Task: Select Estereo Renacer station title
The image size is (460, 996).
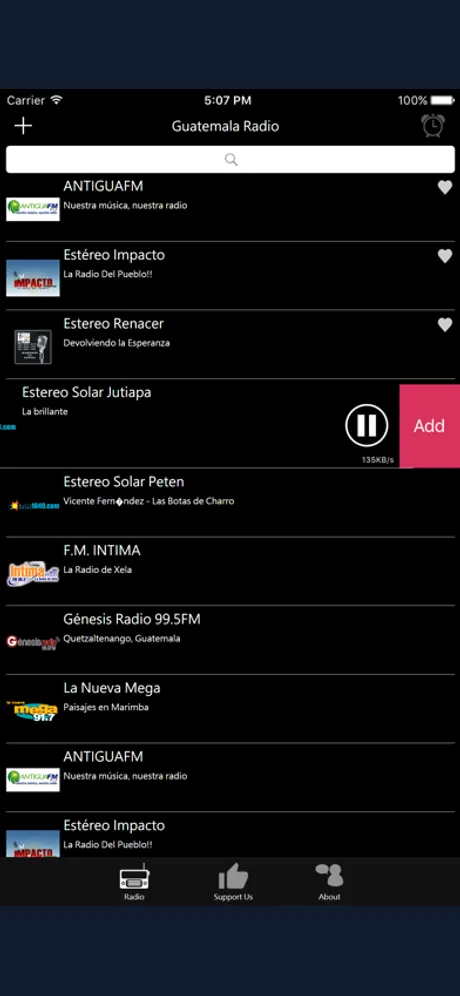Action: tap(114, 323)
